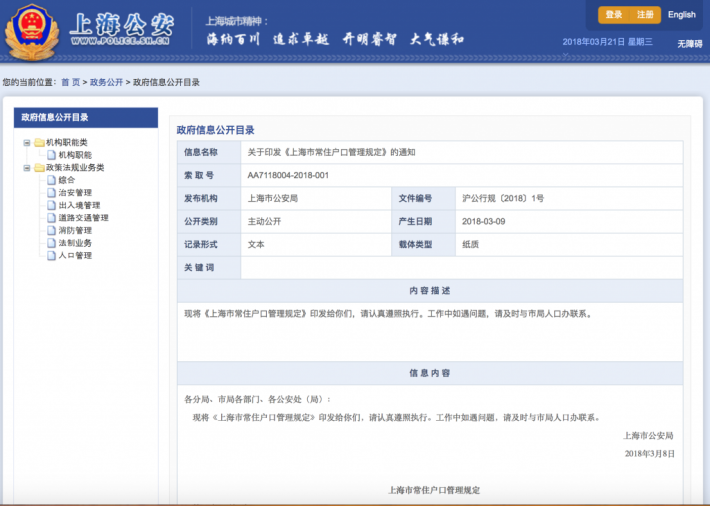This screenshot has width=710, height=506.
Task: Click the 政策法规业务类 folder icon
Action: 39,168
